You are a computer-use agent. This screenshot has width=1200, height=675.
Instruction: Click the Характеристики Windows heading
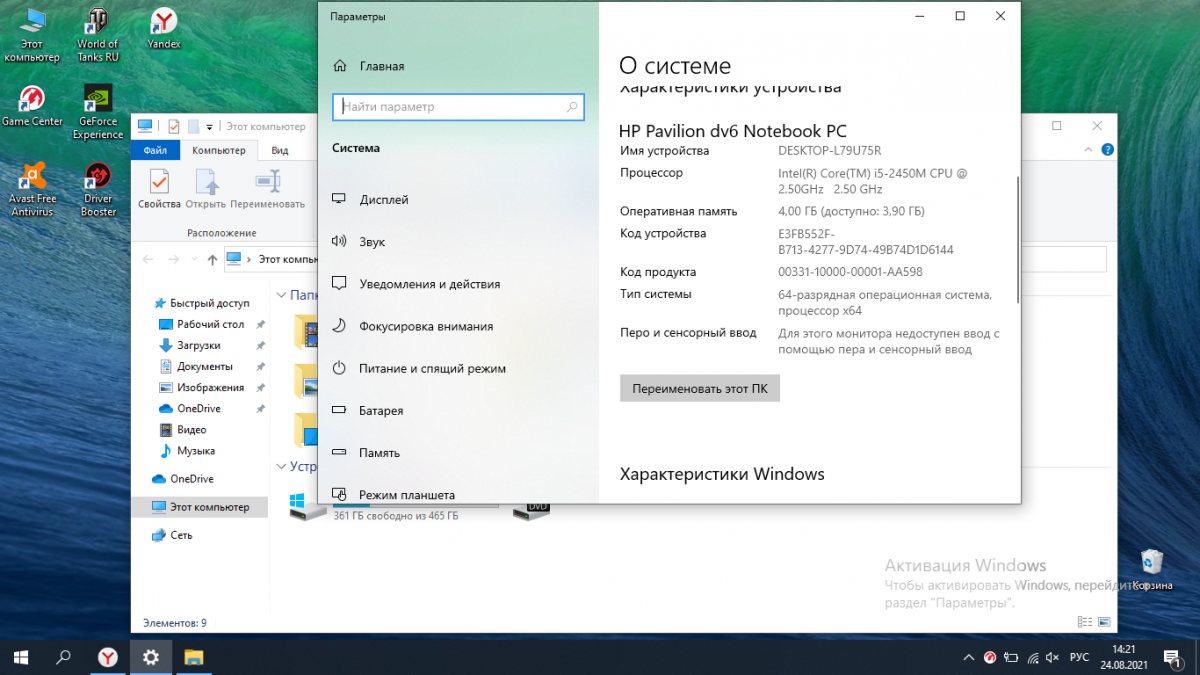[722, 474]
